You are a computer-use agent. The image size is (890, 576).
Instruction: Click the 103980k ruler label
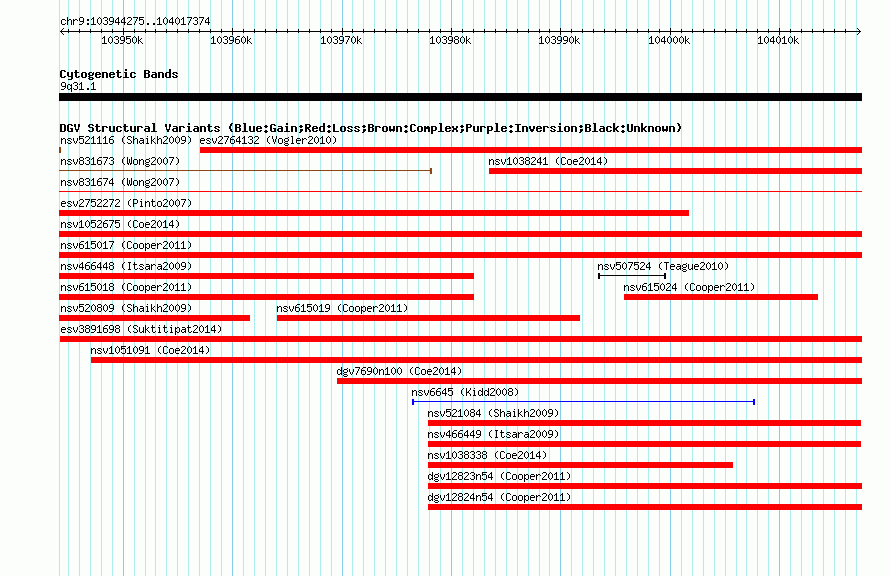[x=450, y=40]
